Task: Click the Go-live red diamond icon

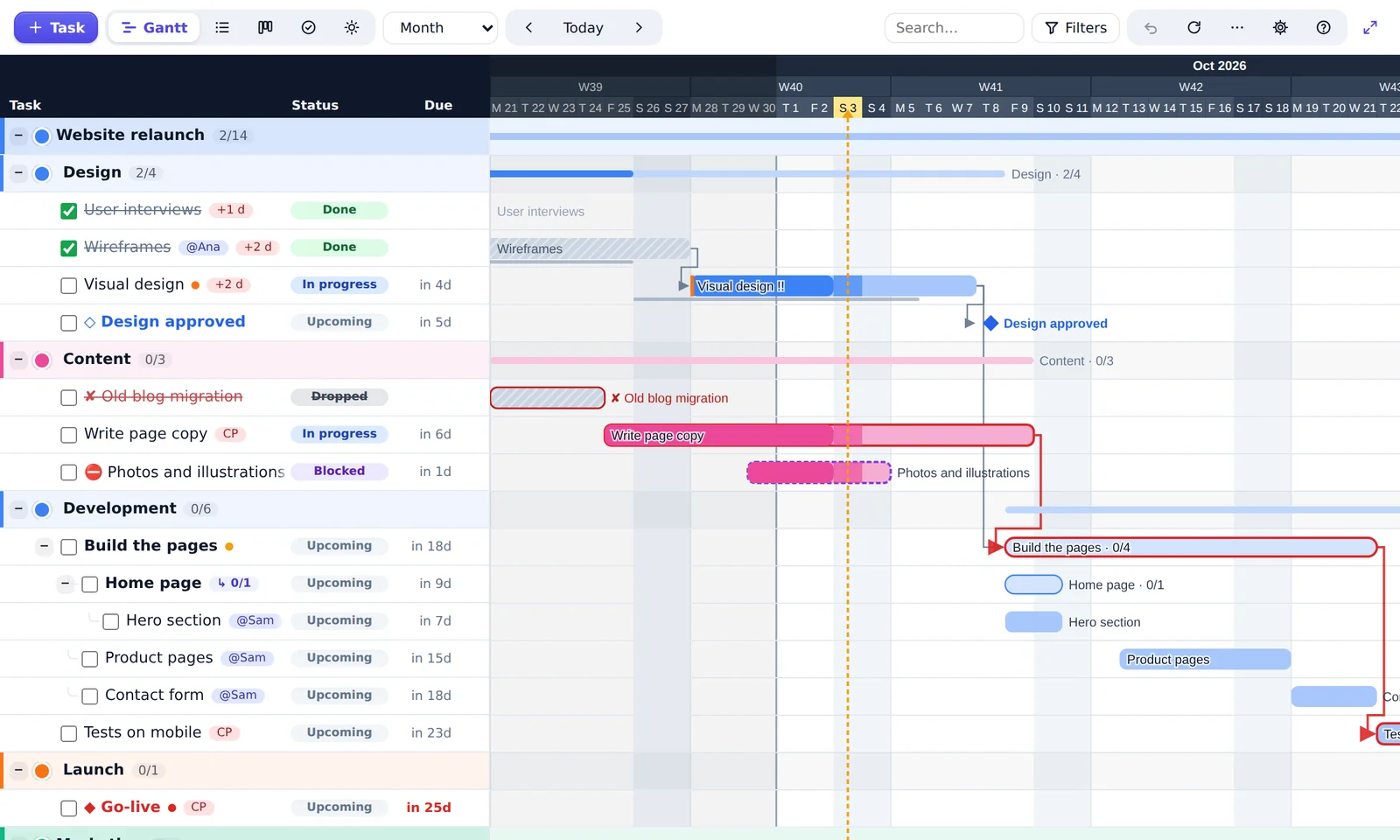Action: [x=89, y=808]
